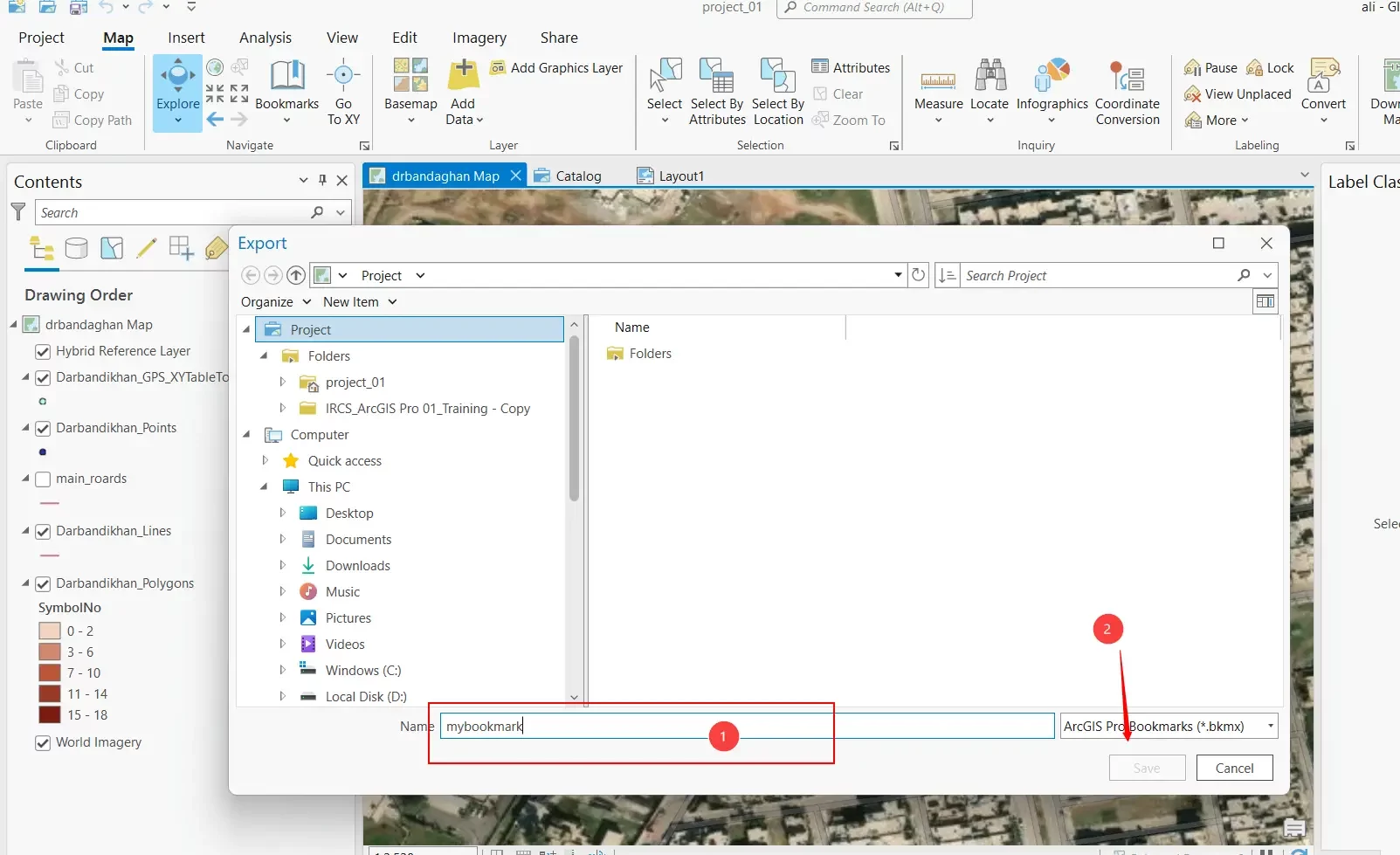Switch to the Layout1 tab
This screenshot has height=855, width=1400.
(x=672, y=176)
